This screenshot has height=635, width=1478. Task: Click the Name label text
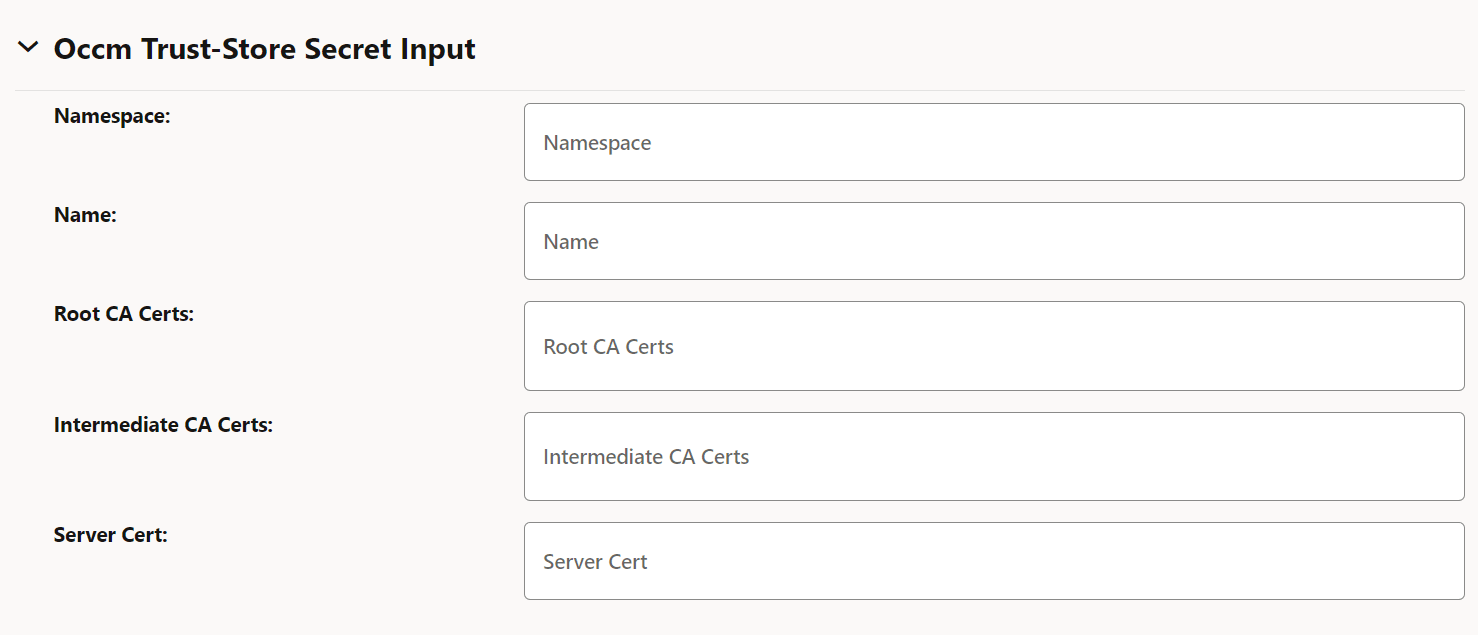[85, 214]
